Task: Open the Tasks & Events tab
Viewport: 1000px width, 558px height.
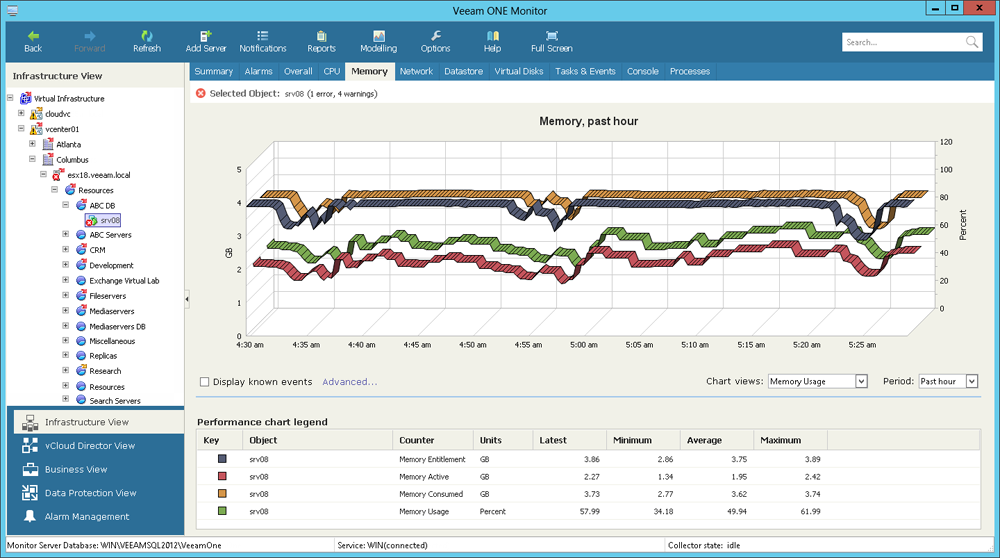Action: pyautogui.click(x=585, y=71)
